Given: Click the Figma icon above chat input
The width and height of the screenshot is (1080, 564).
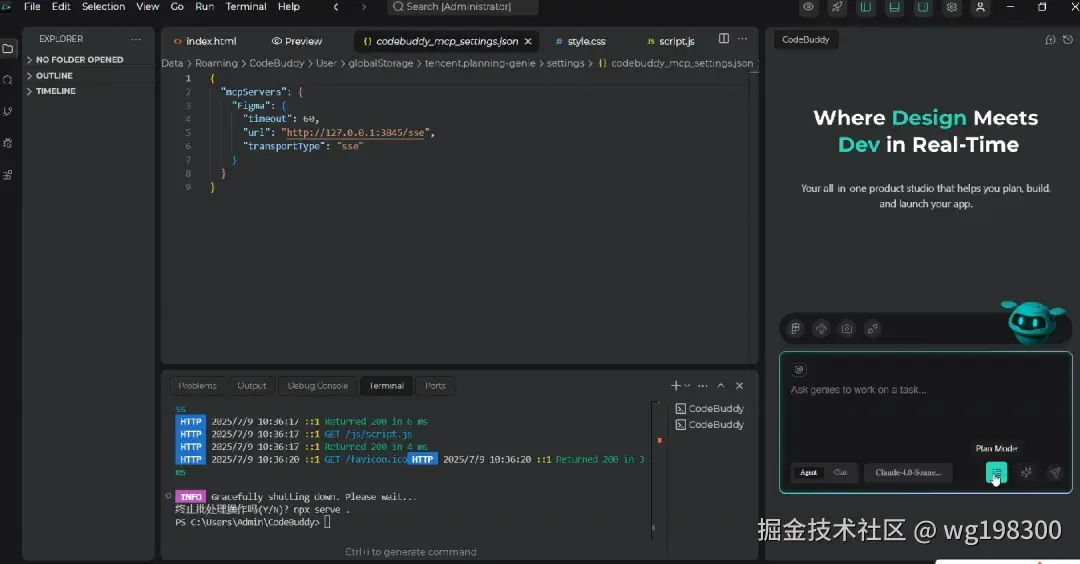Looking at the screenshot, I should (x=796, y=328).
